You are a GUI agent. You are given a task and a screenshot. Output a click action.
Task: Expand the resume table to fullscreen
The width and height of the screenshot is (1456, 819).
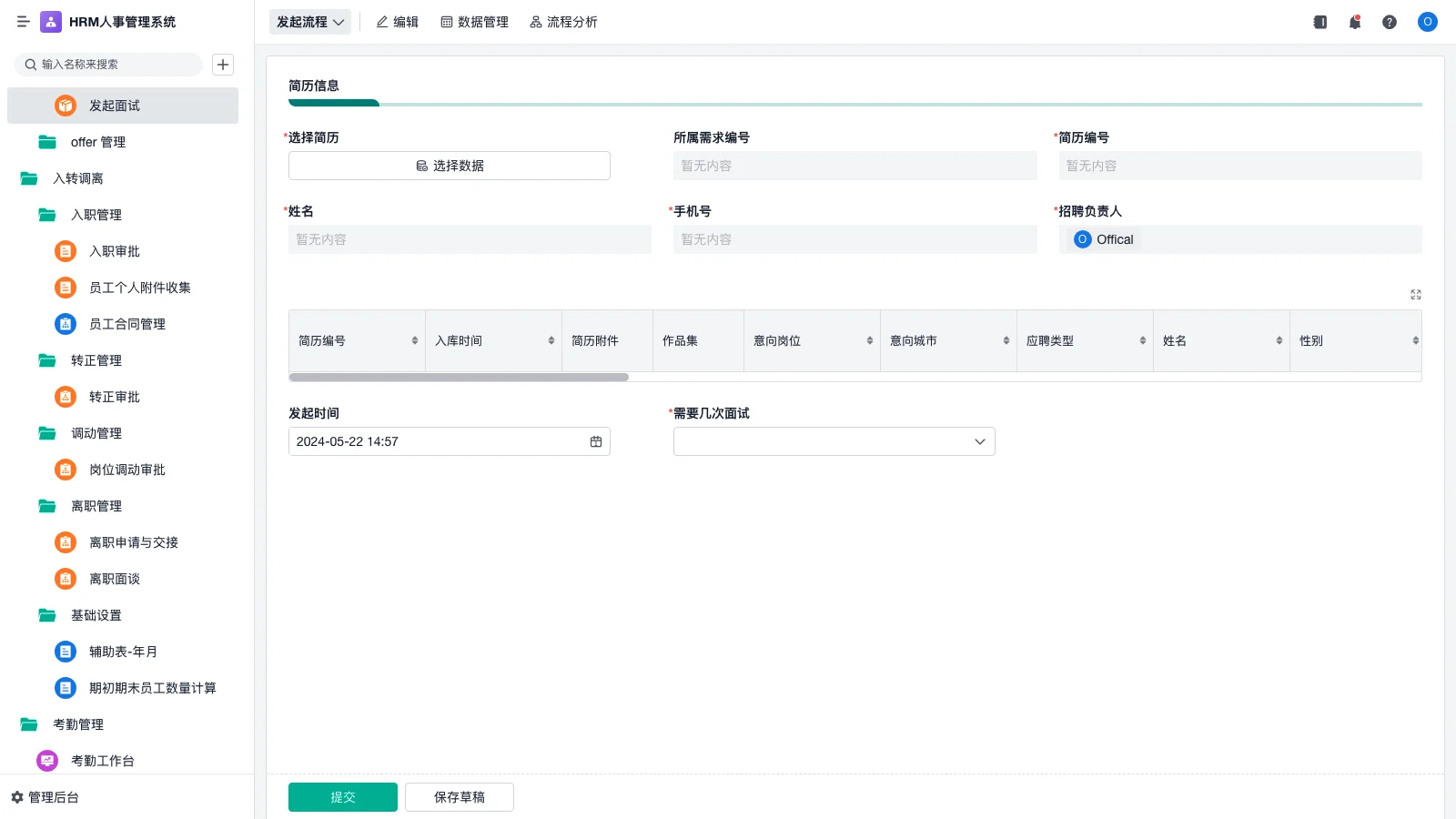pyautogui.click(x=1415, y=294)
